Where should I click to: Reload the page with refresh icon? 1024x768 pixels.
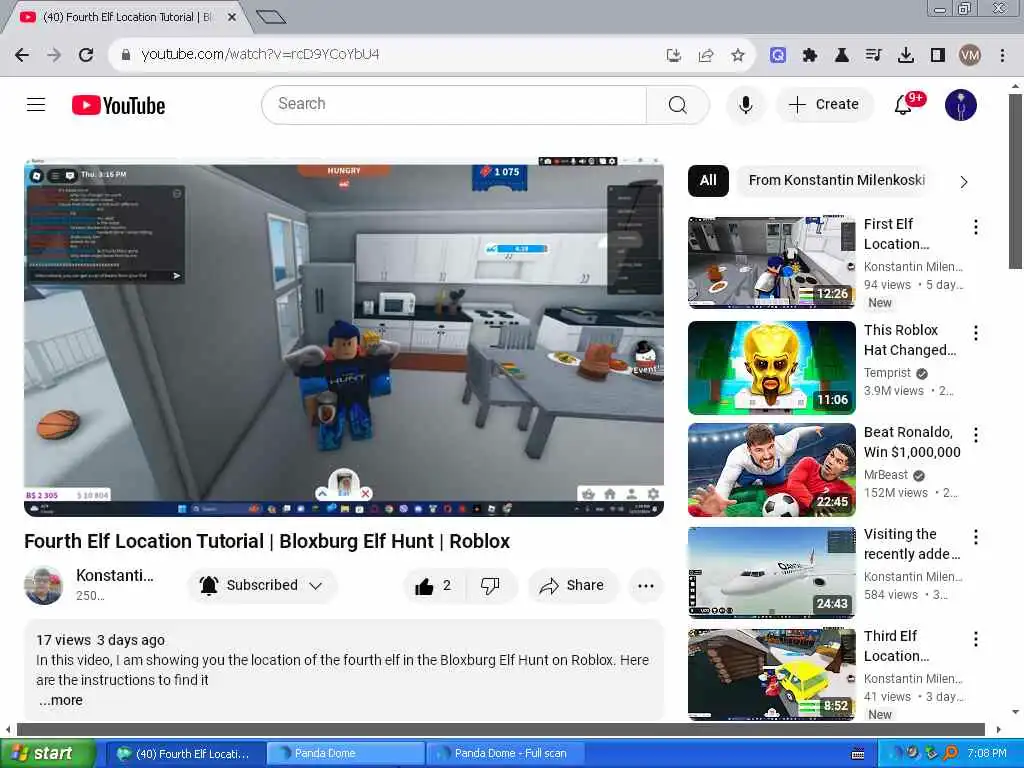click(x=86, y=55)
